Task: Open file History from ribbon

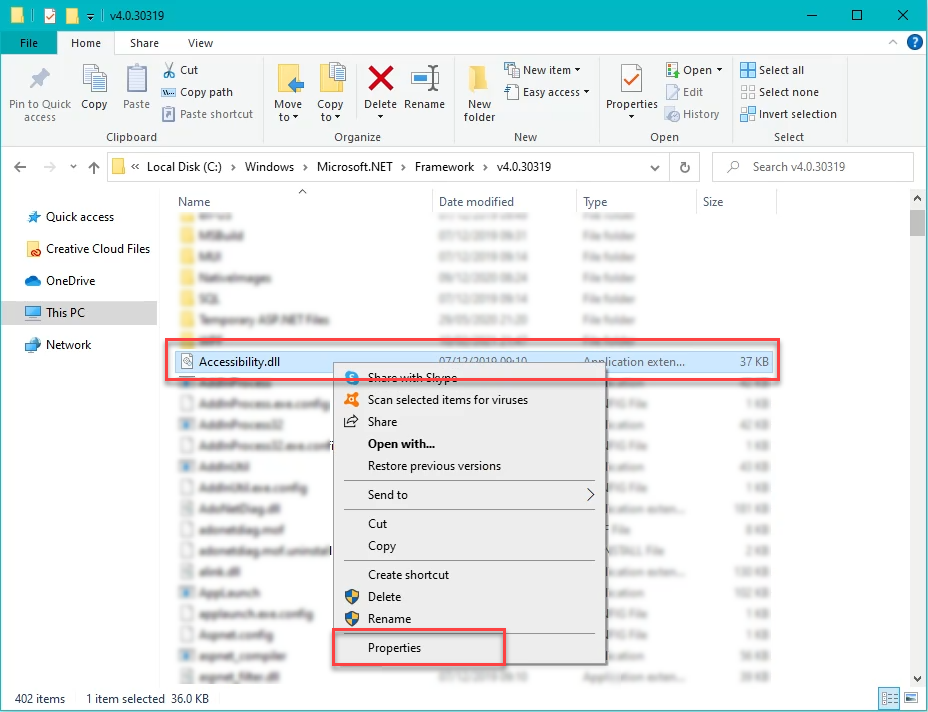Action: click(x=692, y=114)
